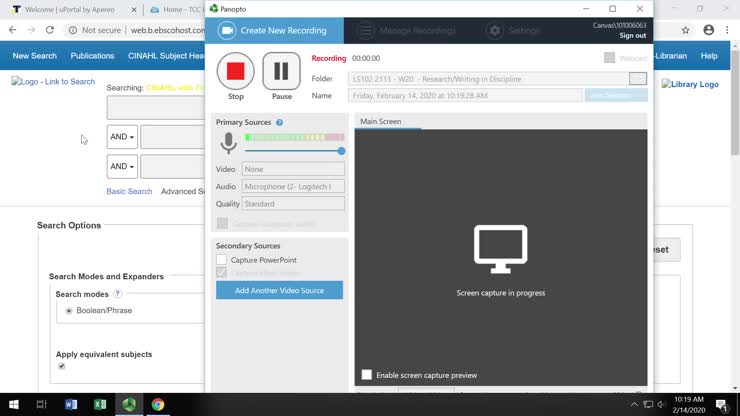Open Word from the taskbar
Viewport: 740px width, 416px height.
pos(71,405)
